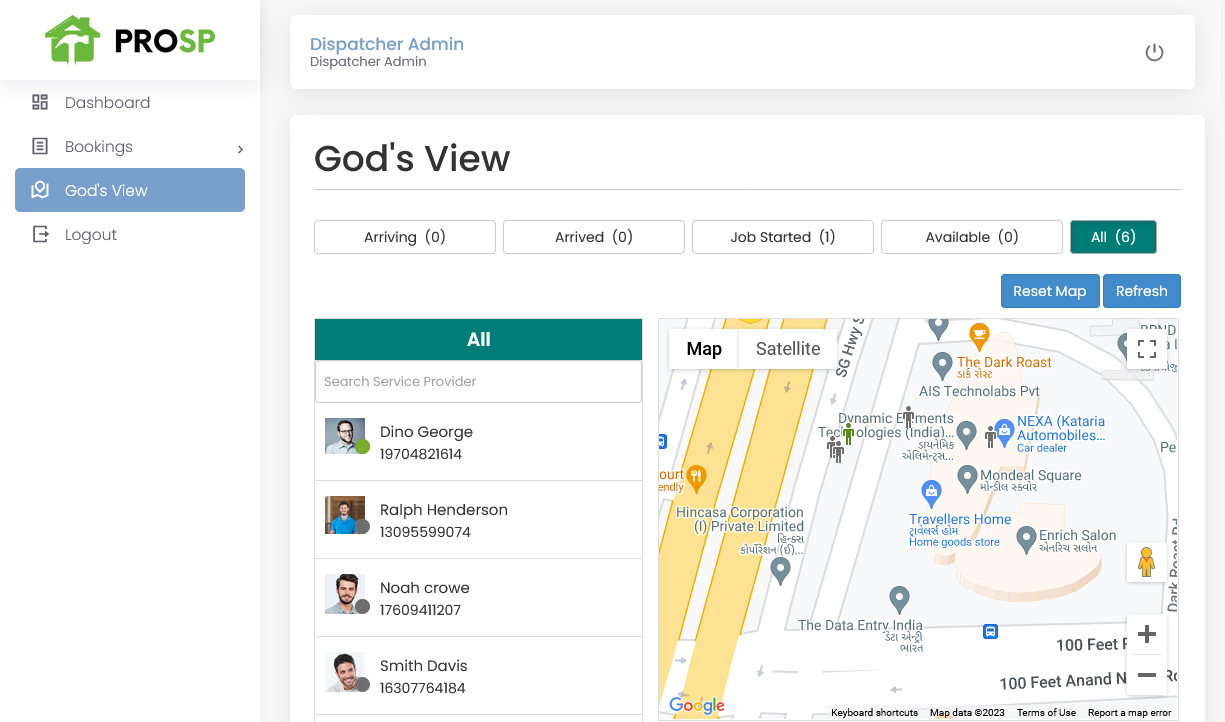Click the green provider marker on map

(x=848, y=434)
